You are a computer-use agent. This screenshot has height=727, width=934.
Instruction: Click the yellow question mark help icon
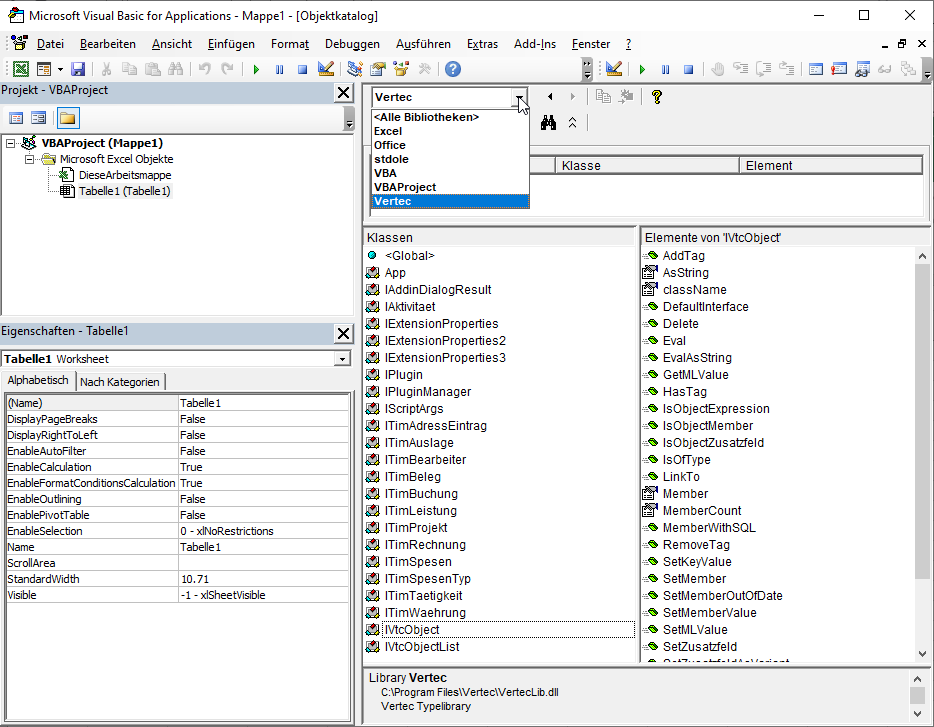coord(656,97)
